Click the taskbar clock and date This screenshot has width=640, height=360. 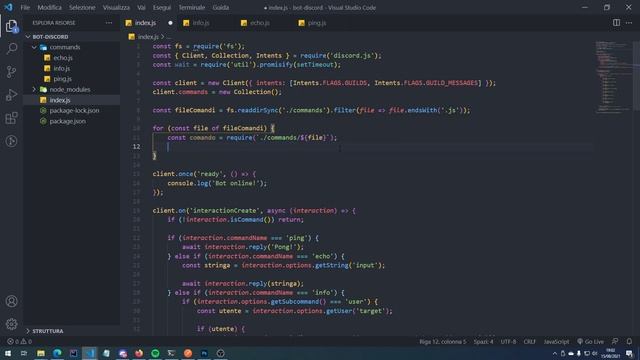click(x=611, y=353)
